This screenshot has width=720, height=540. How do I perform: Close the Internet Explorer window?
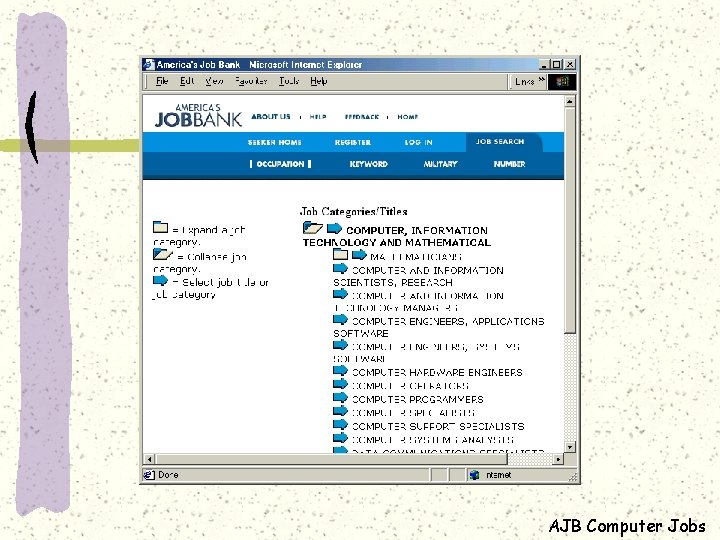pos(569,64)
